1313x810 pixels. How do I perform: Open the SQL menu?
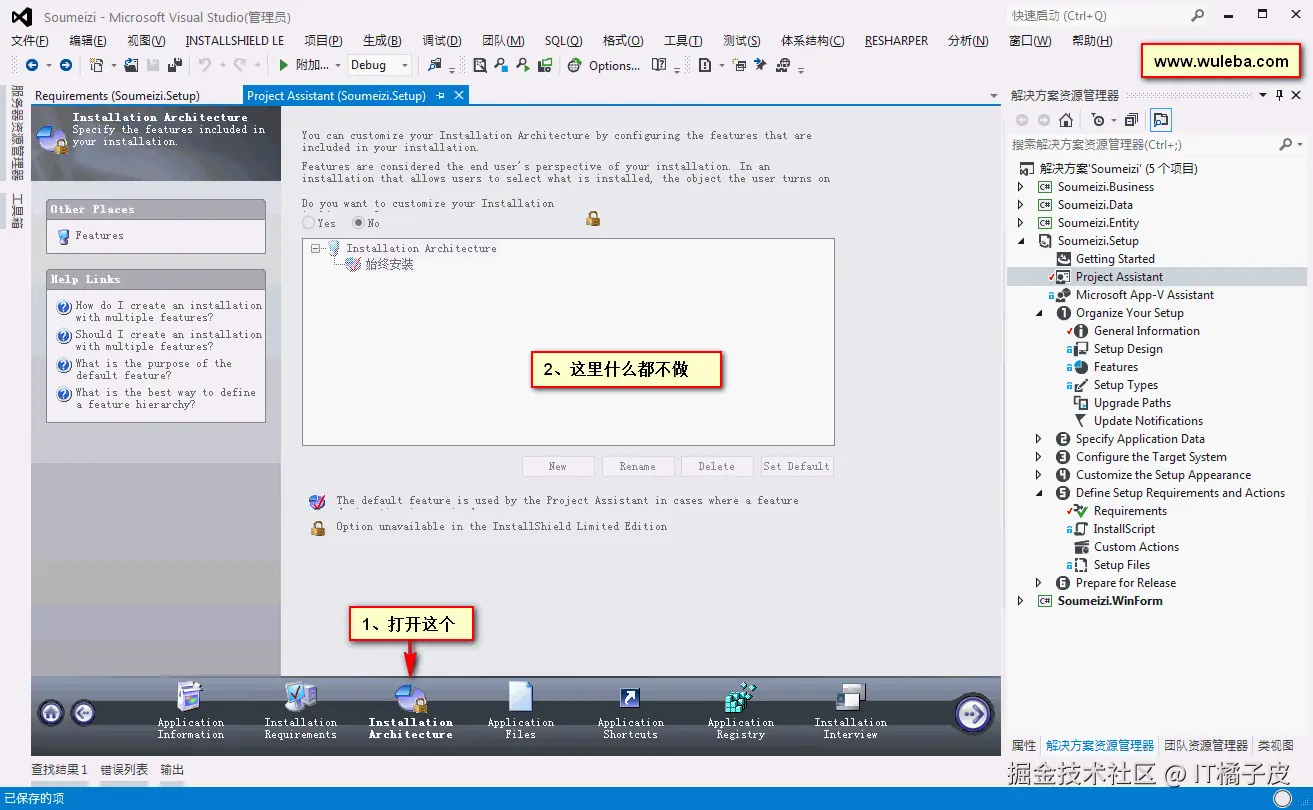click(x=562, y=40)
